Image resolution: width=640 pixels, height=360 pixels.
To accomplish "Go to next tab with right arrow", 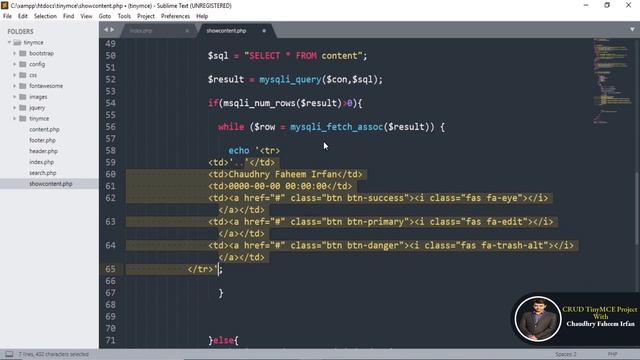I will (112, 30).
